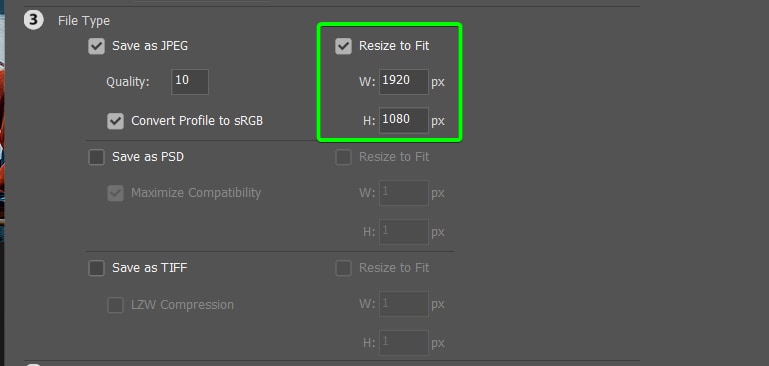769x366 pixels.
Task: Enable the Save as TIFF checkbox
Action: (96, 268)
